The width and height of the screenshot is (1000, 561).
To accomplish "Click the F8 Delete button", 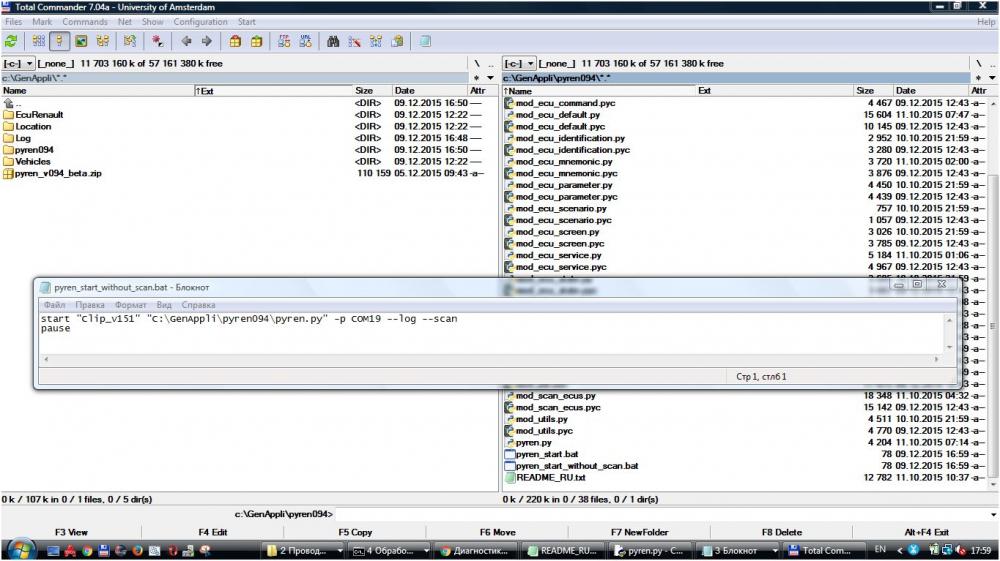I will click(x=781, y=532).
